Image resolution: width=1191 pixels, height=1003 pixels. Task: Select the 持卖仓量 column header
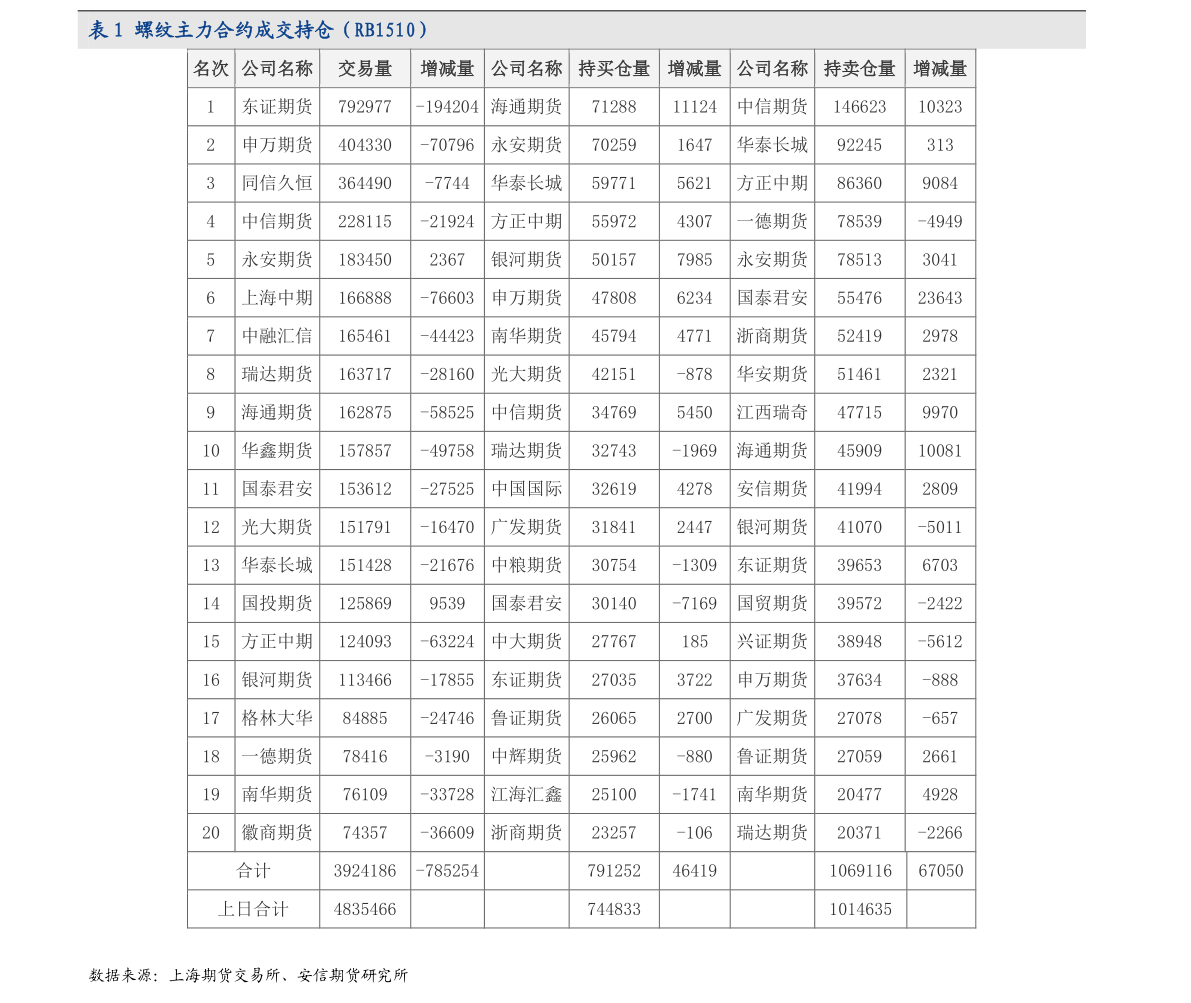tap(859, 68)
